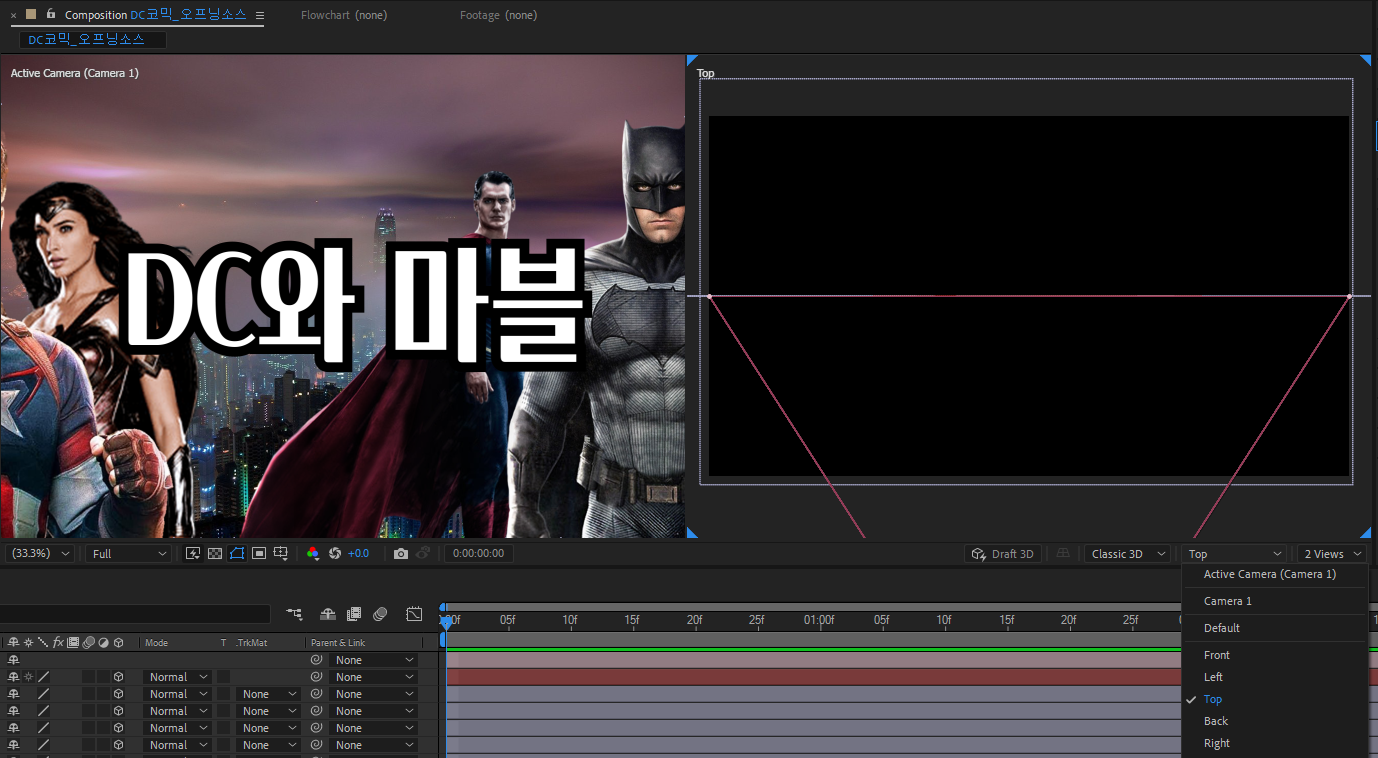Click the Region of Interest icon
1378x758 pixels.
pos(259,553)
